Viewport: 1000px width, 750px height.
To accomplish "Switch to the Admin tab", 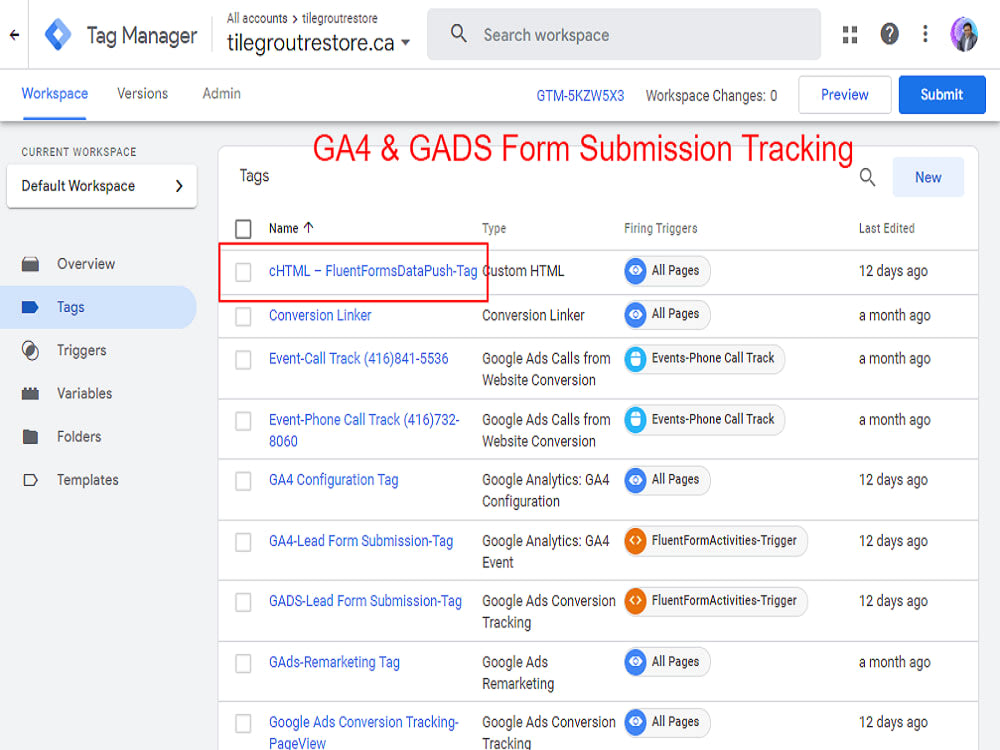I will pyautogui.click(x=221, y=94).
